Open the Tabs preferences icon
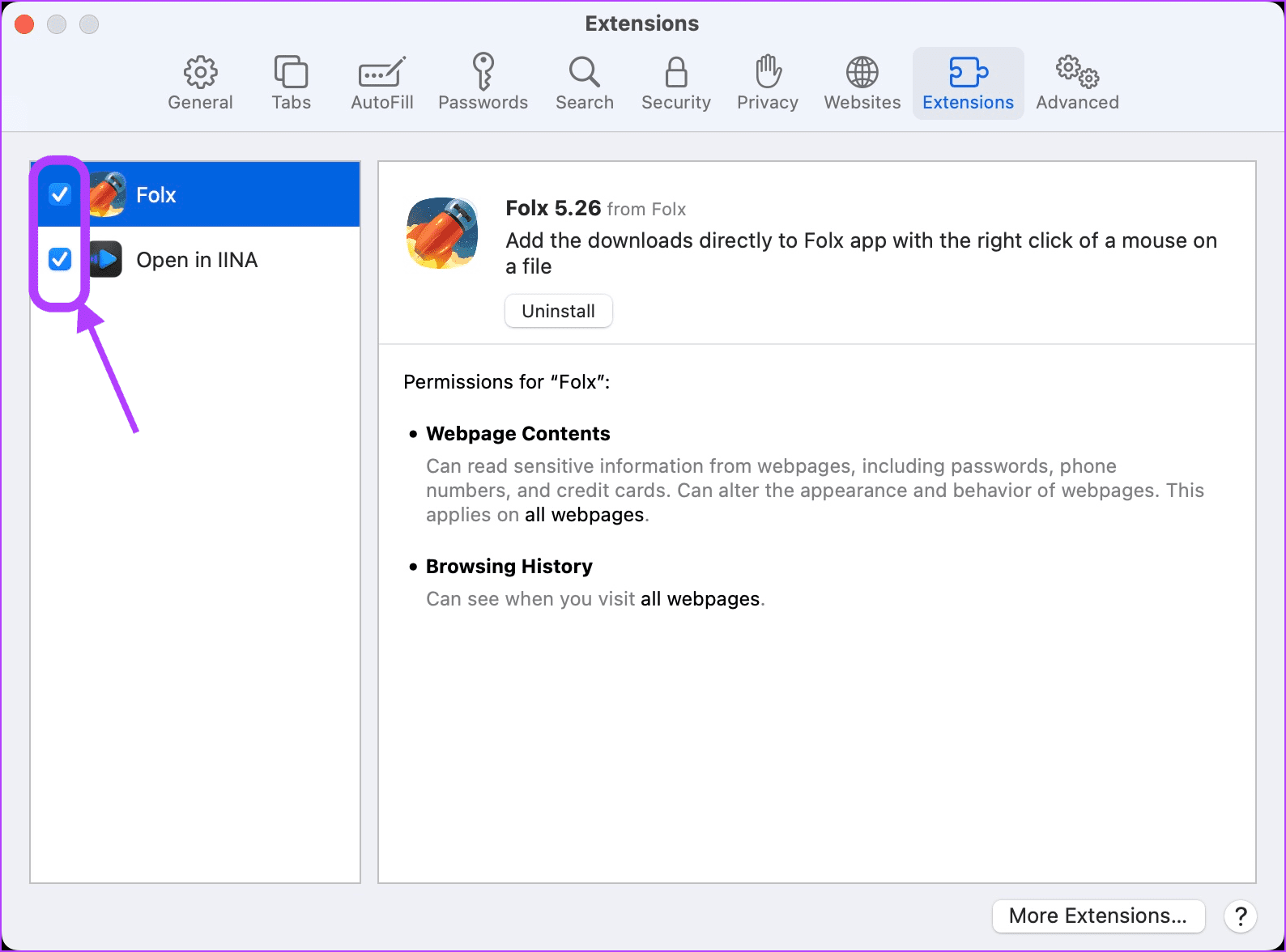 point(291,72)
